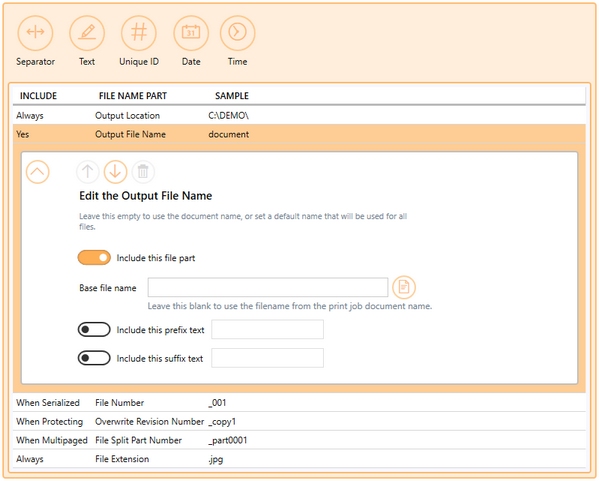Add a Separator file name part
599x481 pixels.
coord(35,33)
